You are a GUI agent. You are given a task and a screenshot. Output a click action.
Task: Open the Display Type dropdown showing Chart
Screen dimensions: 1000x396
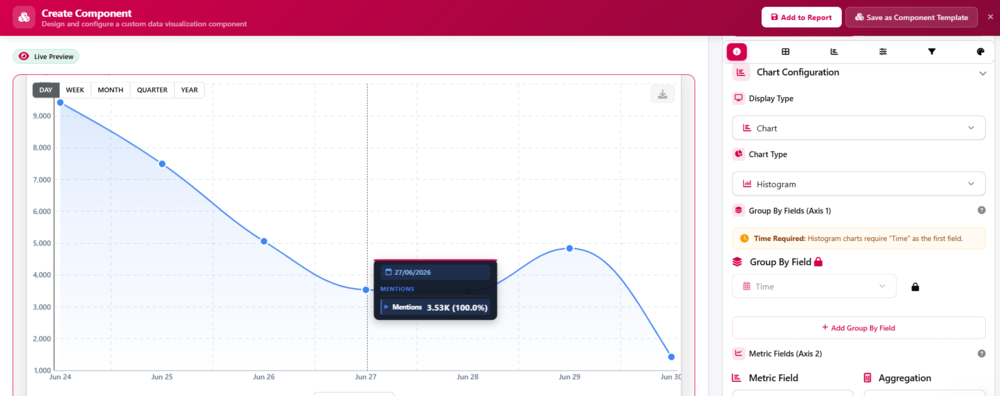pos(858,128)
